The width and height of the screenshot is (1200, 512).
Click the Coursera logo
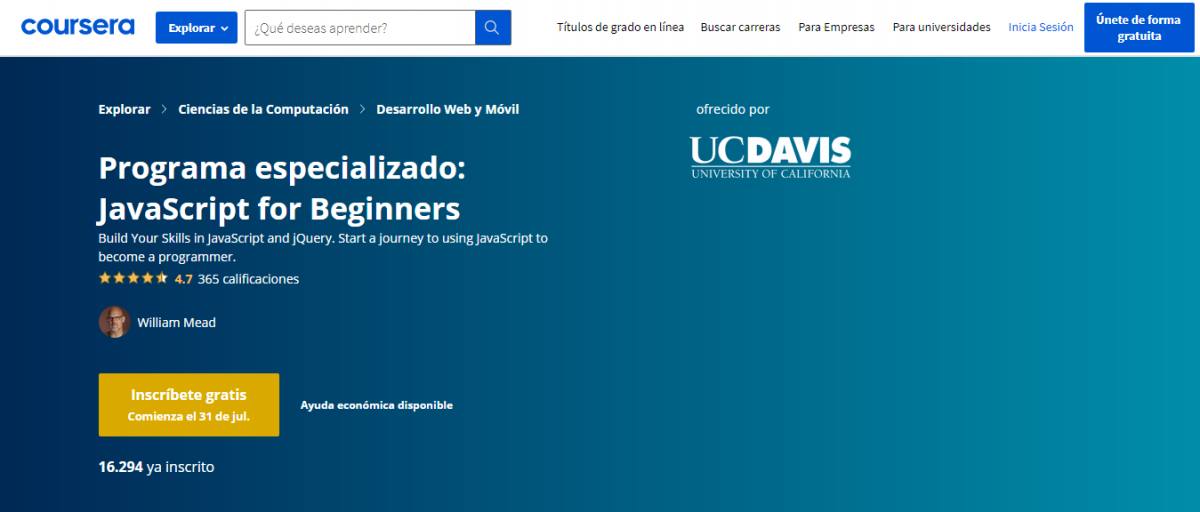[x=78, y=27]
